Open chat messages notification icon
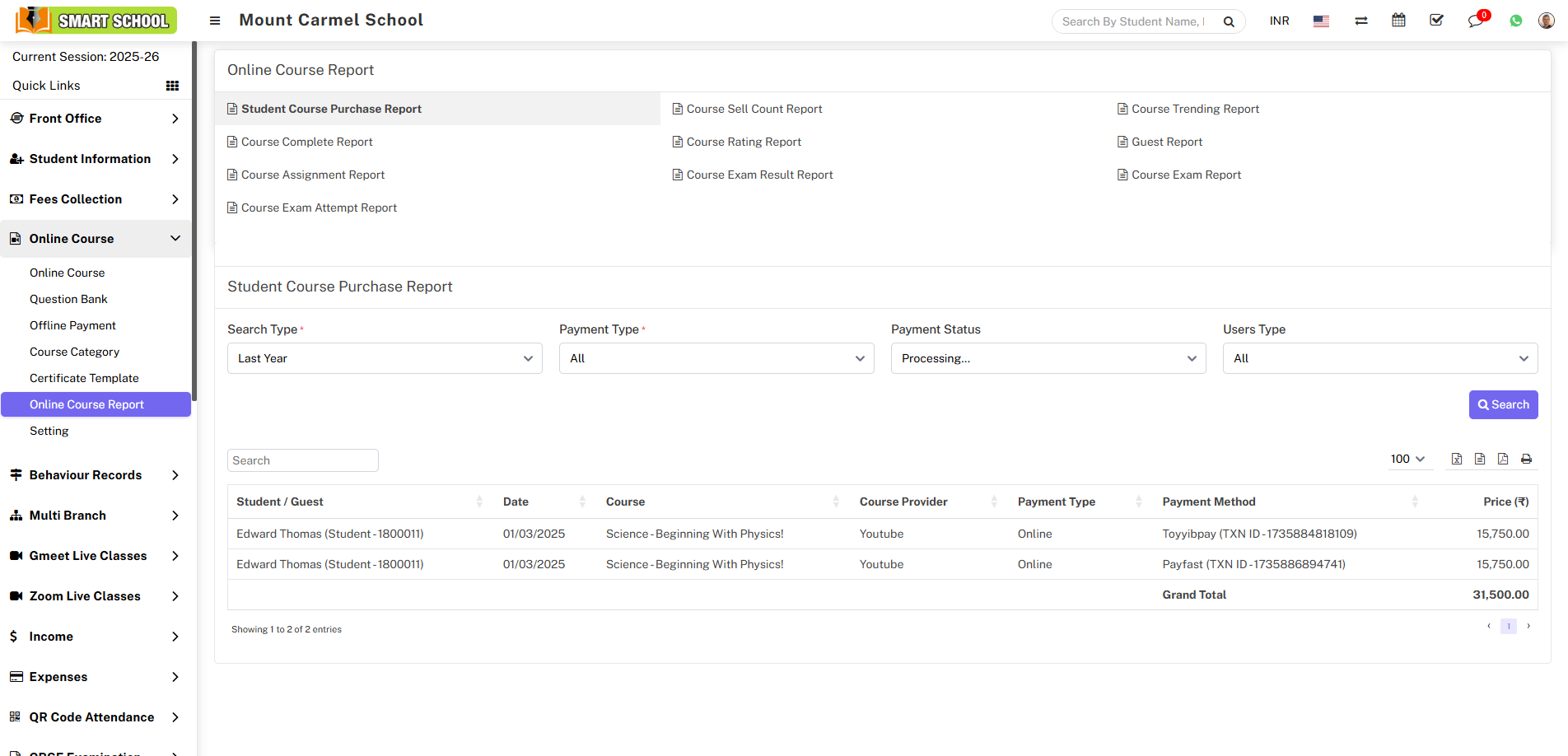The height and width of the screenshot is (756, 1568). click(1475, 21)
